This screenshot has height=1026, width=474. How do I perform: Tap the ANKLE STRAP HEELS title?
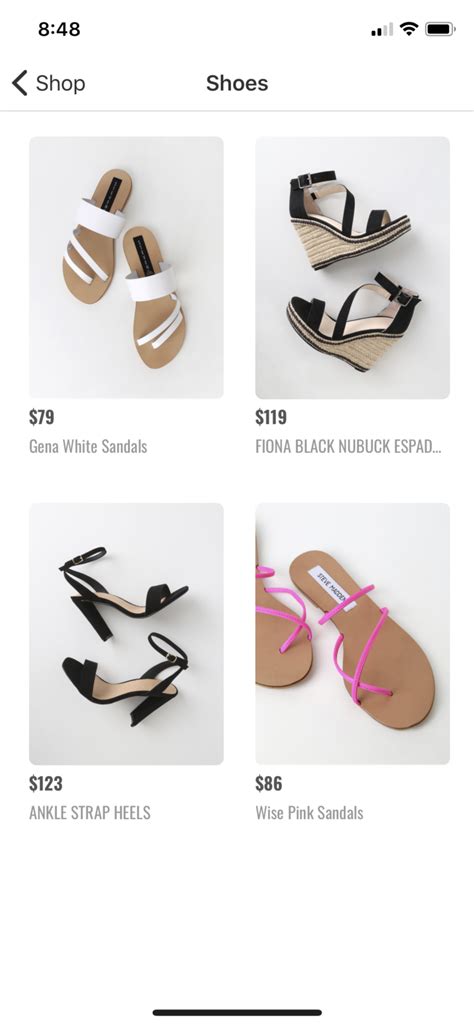[90, 813]
